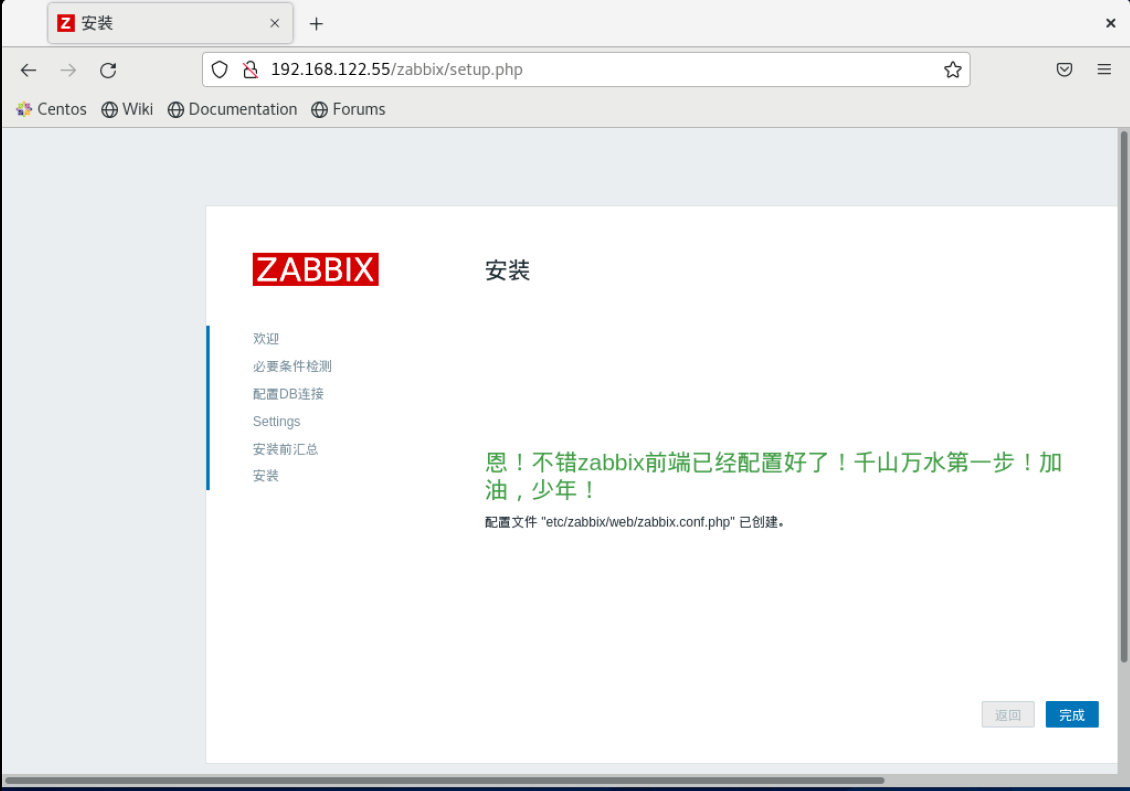
Task: Open the Centos bookmark
Action: [51, 110]
